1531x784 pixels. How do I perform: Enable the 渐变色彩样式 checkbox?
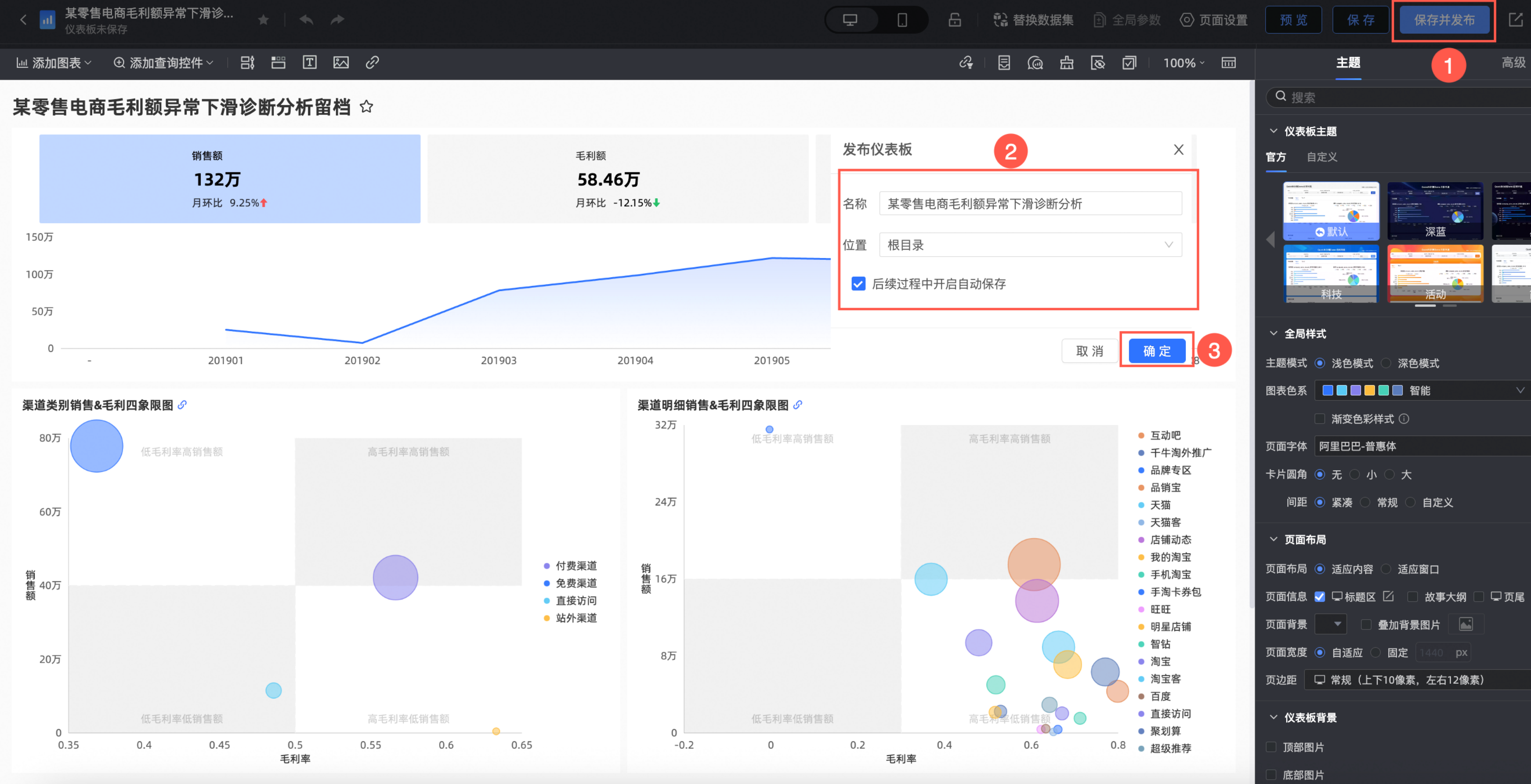[1320, 419]
